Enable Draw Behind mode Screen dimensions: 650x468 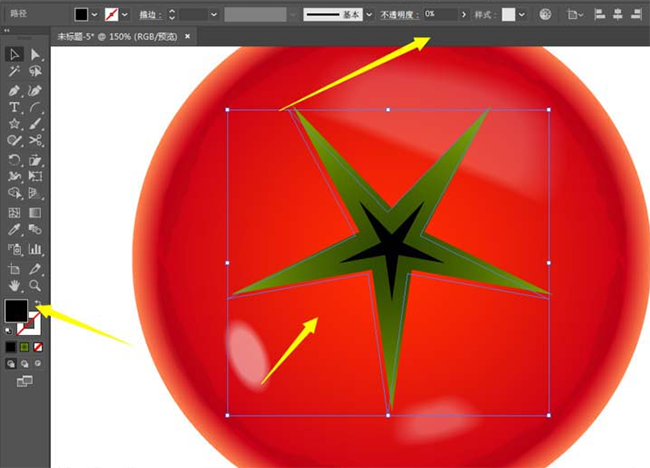click(24, 364)
